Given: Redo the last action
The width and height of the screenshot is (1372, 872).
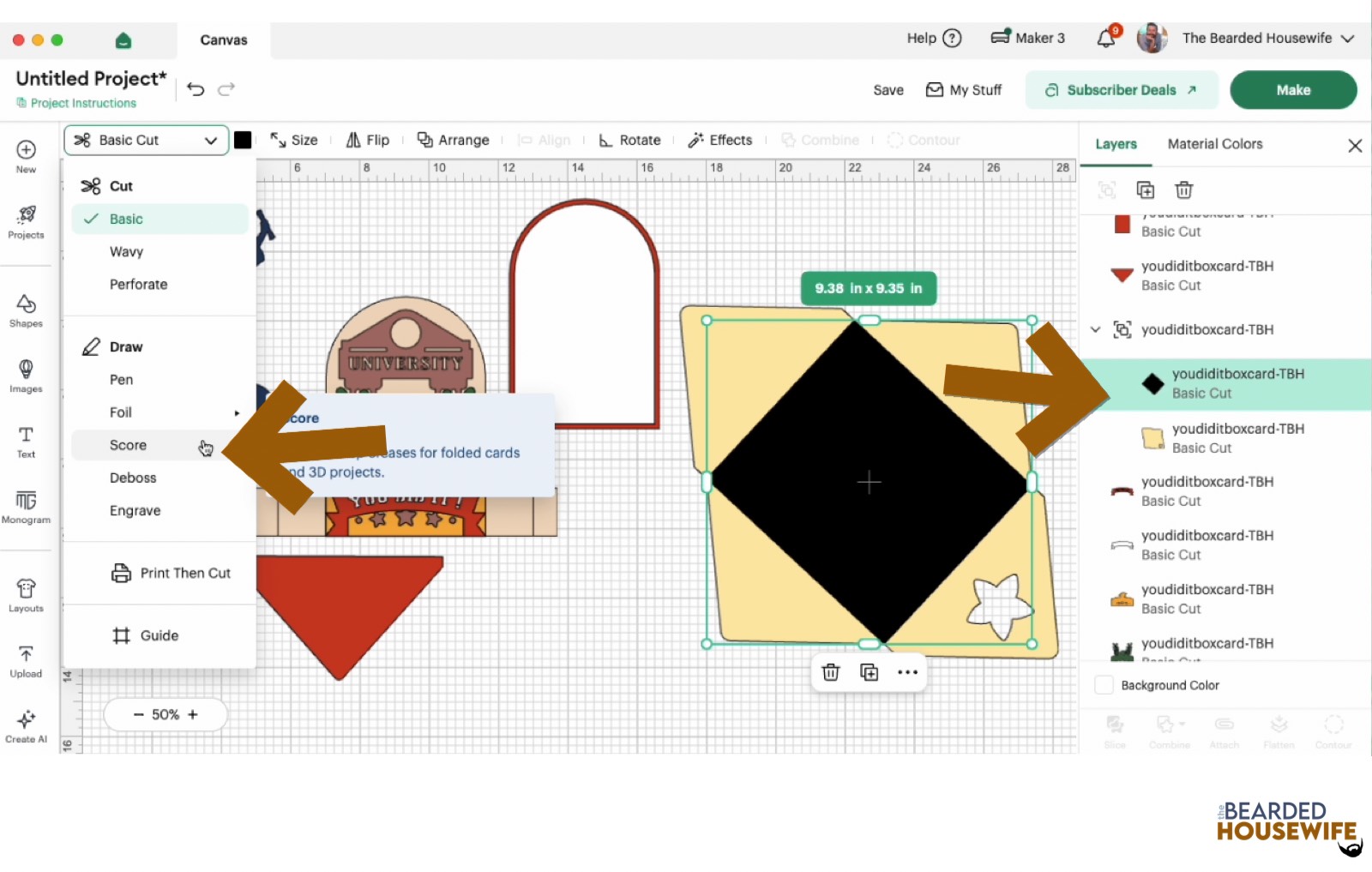Looking at the screenshot, I should [x=226, y=89].
